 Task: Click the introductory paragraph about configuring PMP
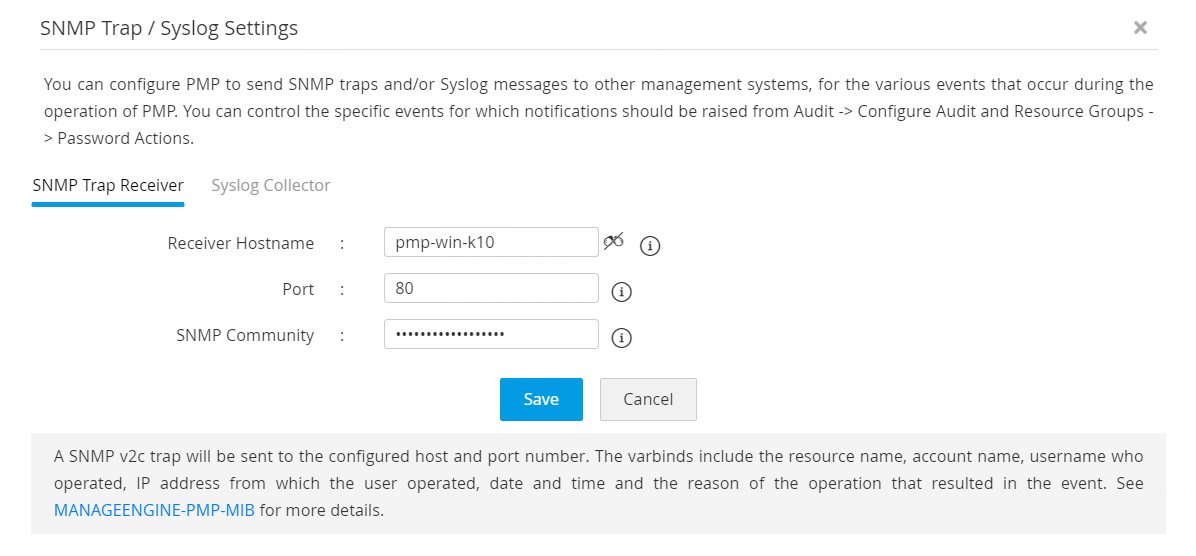(x=598, y=111)
